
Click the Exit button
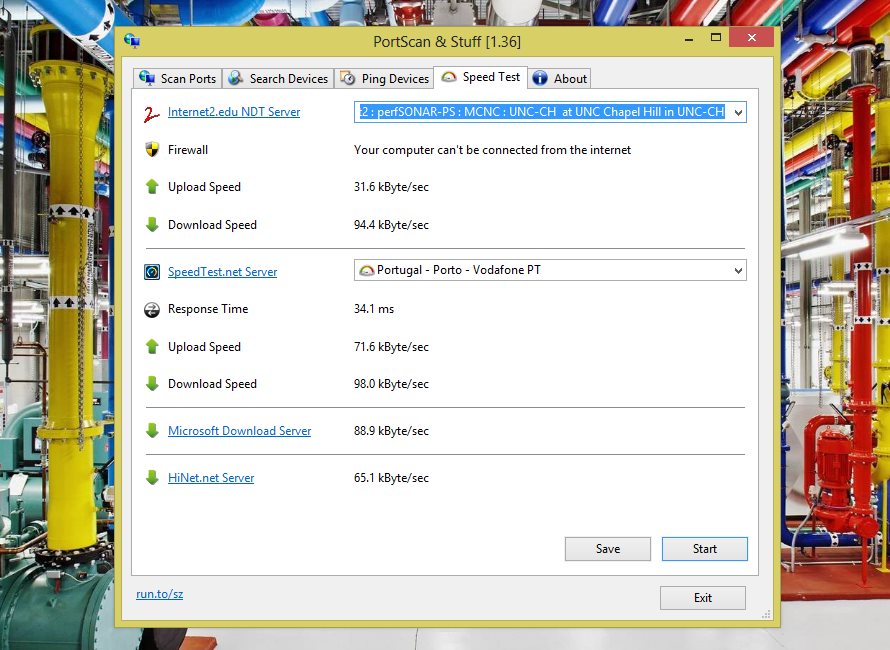703,598
